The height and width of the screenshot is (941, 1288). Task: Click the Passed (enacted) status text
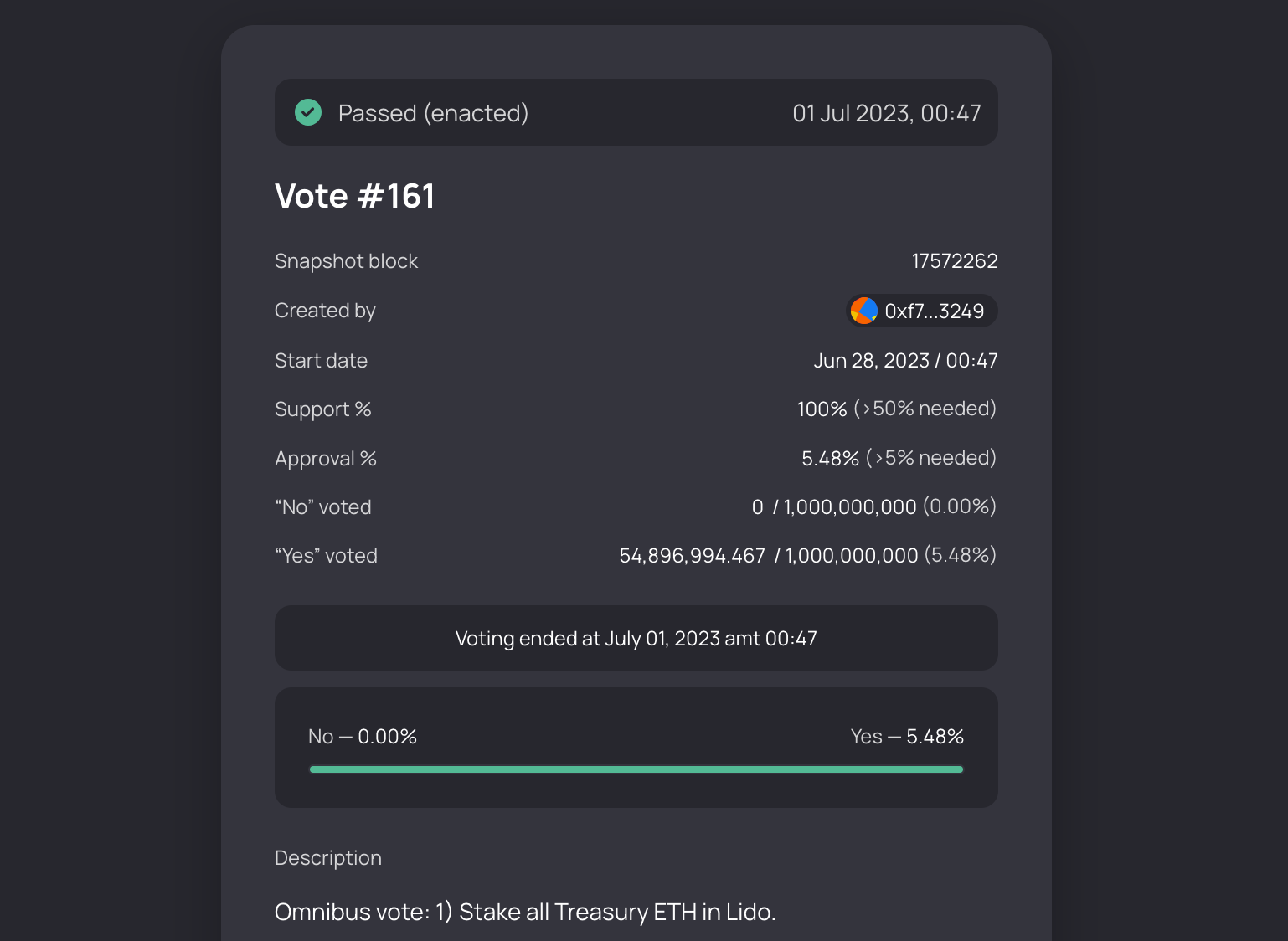coord(433,113)
